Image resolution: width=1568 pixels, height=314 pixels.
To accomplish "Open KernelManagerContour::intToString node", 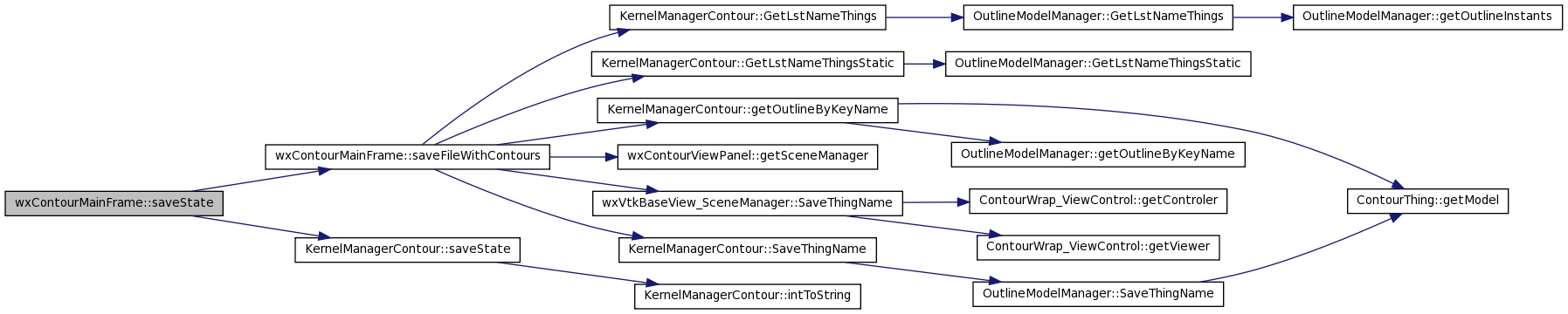I will pyautogui.click(x=748, y=296).
